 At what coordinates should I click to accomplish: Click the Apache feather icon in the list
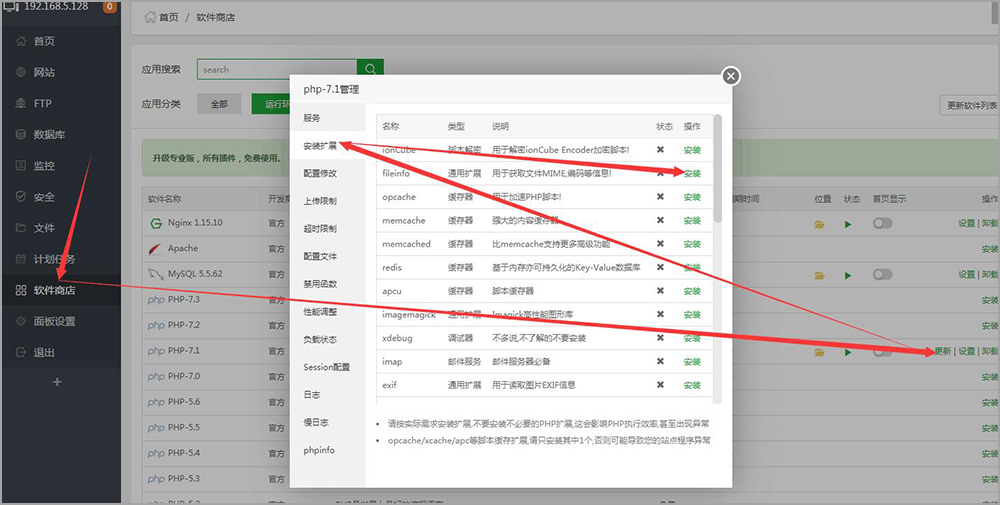coord(155,249)
